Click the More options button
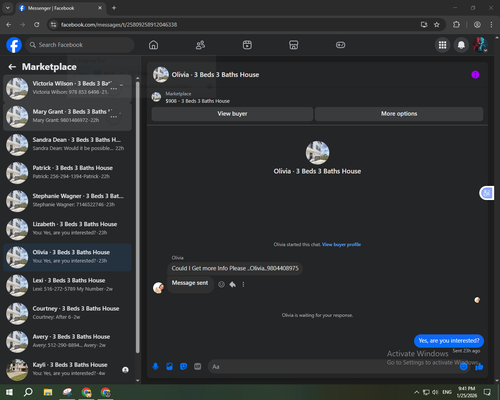This screenshot has width=500, height=400. [399, 114]
